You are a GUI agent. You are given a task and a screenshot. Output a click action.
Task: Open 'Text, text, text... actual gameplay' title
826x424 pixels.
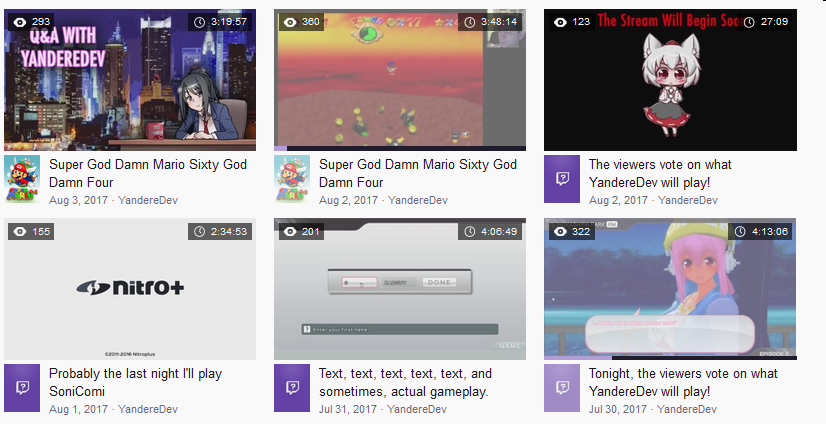coord(405,382)
